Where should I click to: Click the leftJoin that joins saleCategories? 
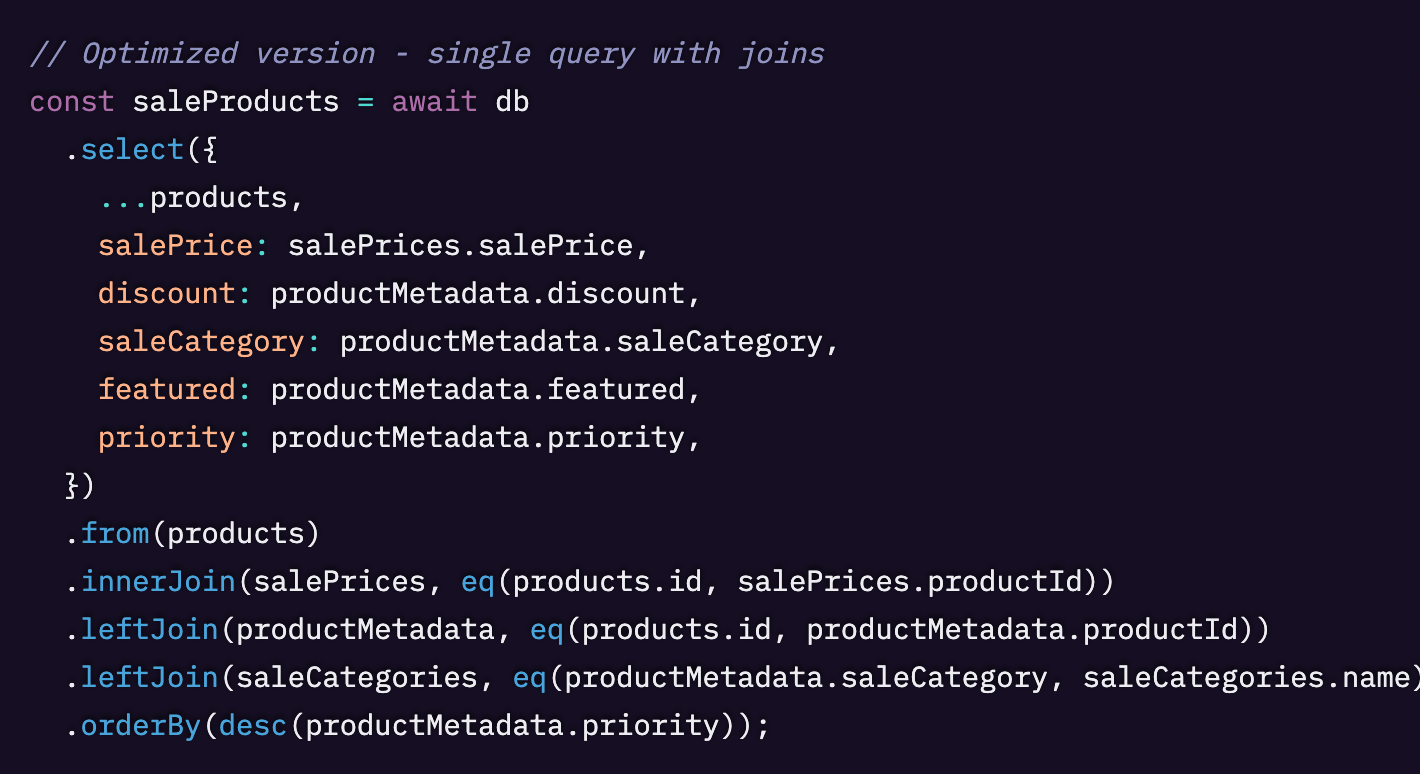coord(149,677)
